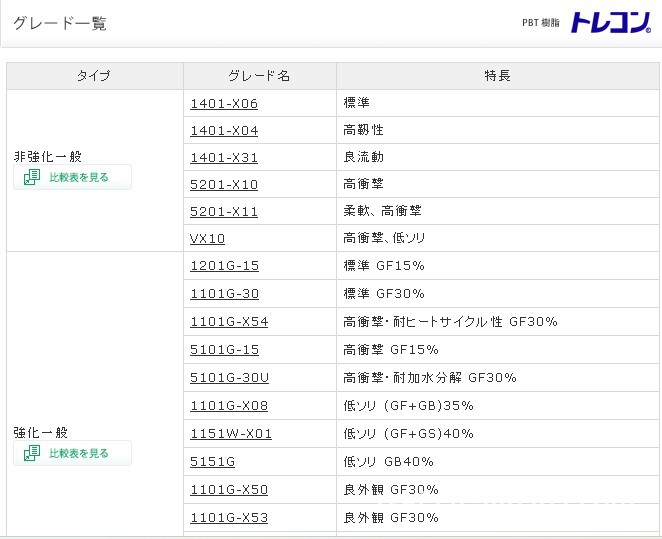The height and width of the screenshot is (539, 662).
Task: Open 比較表を見る button for 非強化一般
Action: pos(78,178)
